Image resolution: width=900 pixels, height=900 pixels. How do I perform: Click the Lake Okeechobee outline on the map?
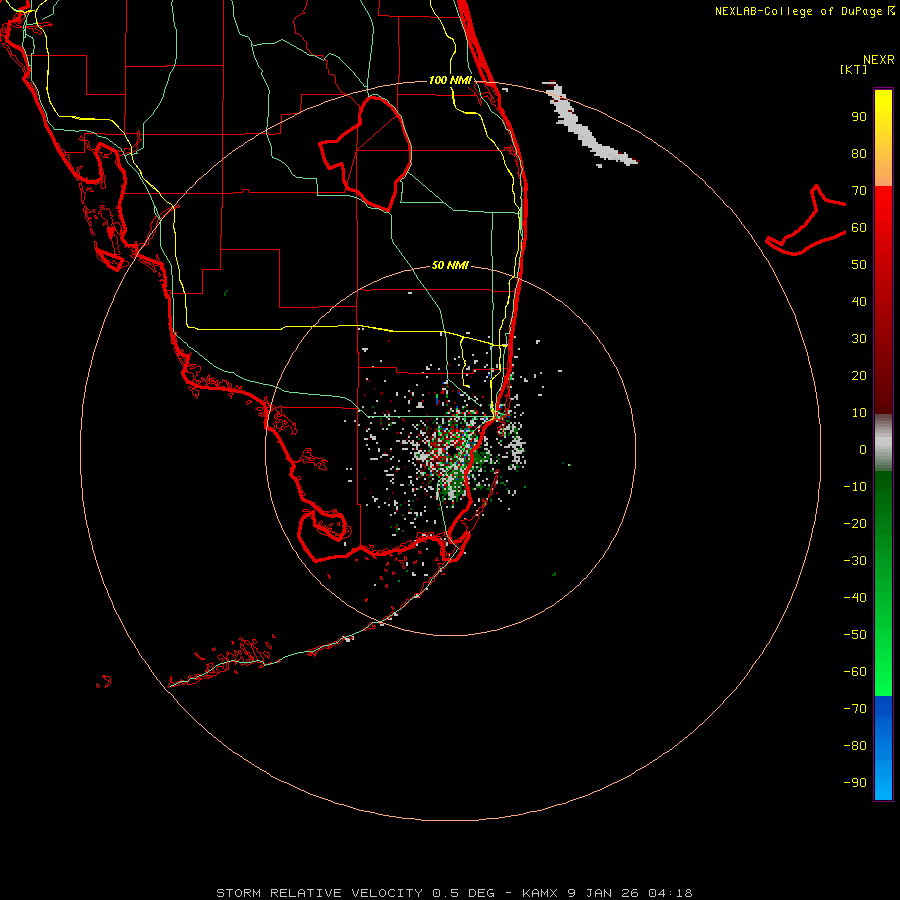[x=365, y=154]
